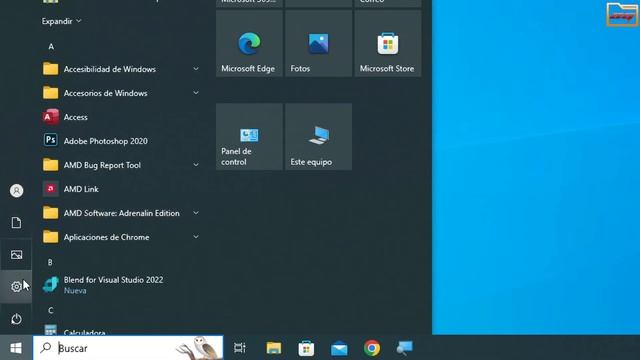The width and height of the screenshot is (640, 360).
Task: Expand Accesorios de Windows folder
Action: click(121, 93)
